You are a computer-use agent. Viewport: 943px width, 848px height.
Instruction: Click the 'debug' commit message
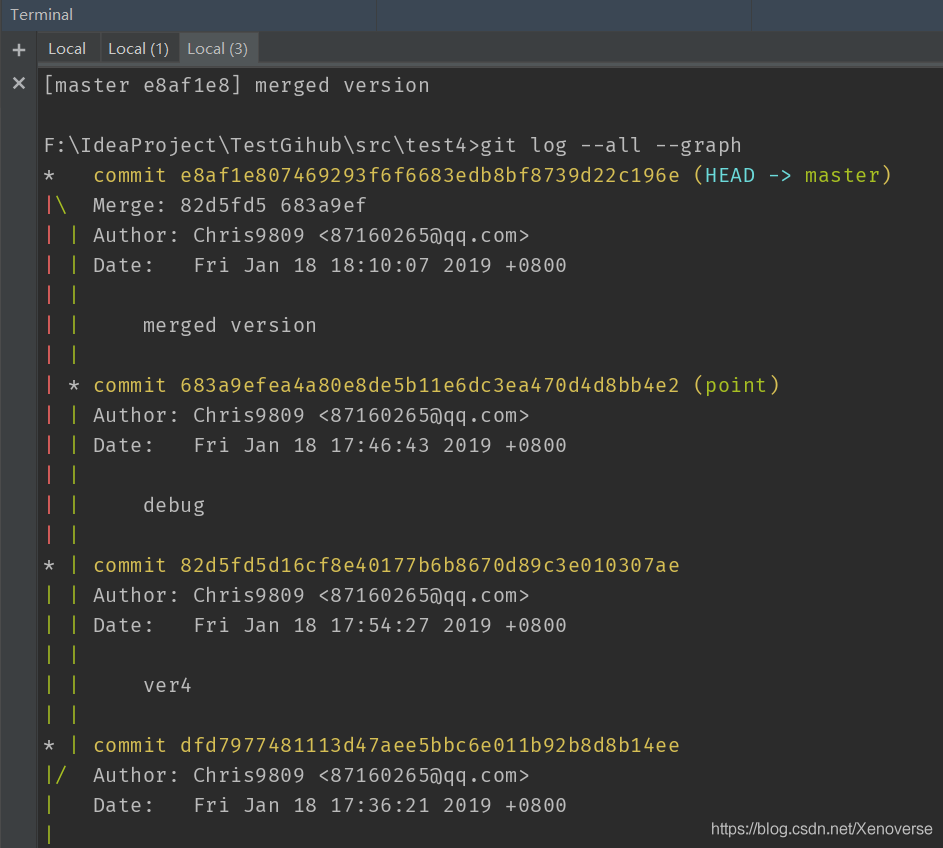point(174,506)
